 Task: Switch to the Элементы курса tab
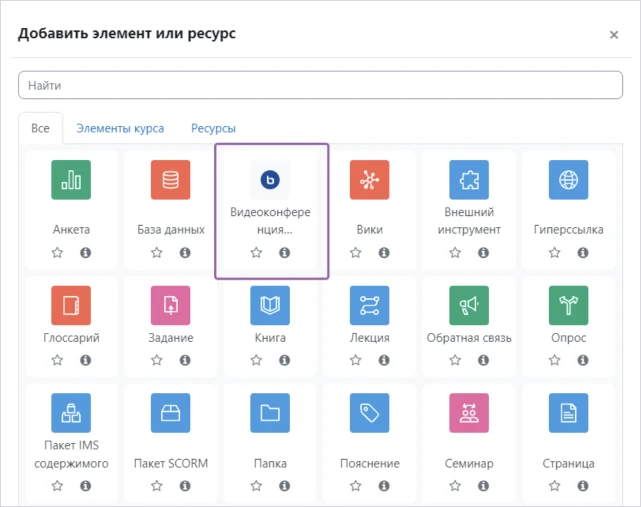pos(120,129)
